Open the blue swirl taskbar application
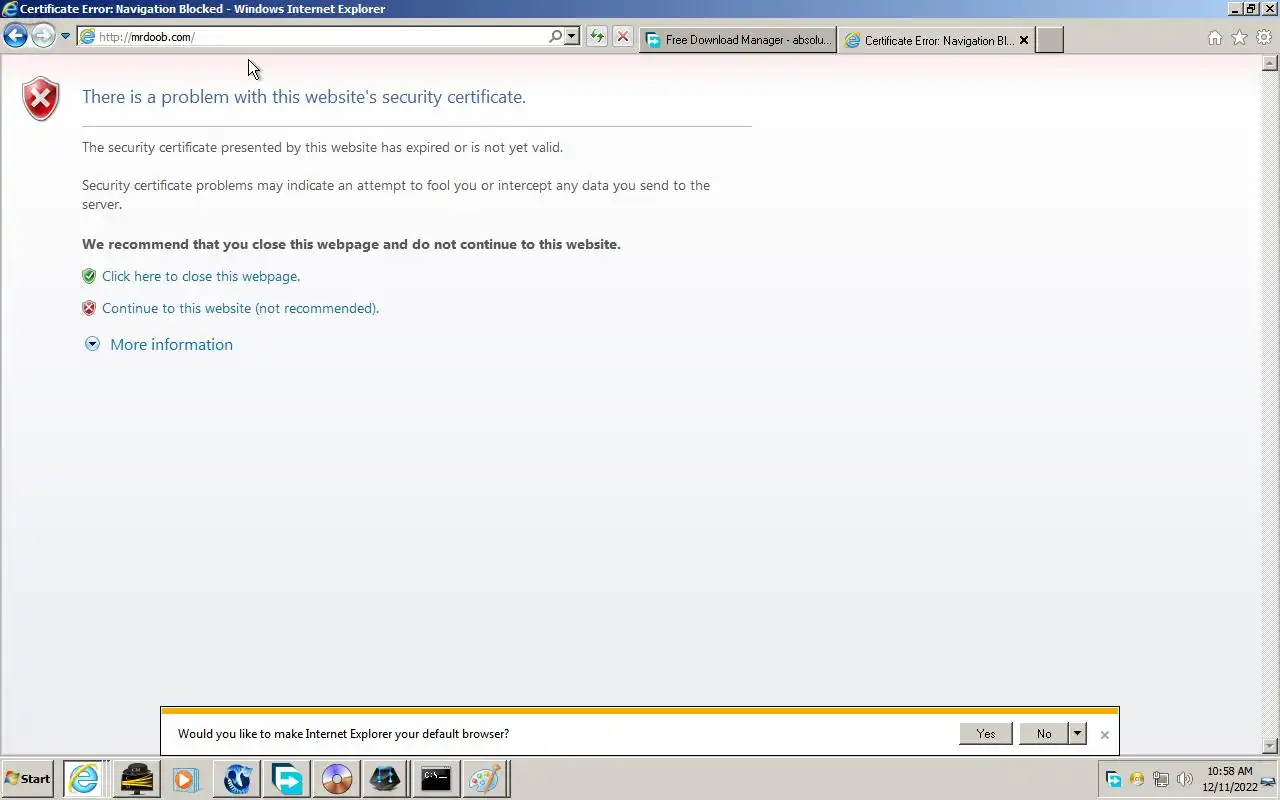The image size is (1280, 800). tap(237, 778)
